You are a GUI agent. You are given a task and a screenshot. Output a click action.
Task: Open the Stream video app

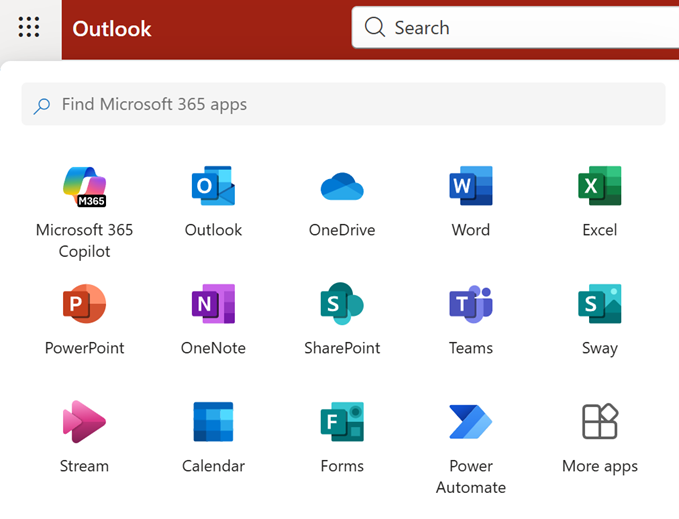pyautogui.click(x=84, y=422)
